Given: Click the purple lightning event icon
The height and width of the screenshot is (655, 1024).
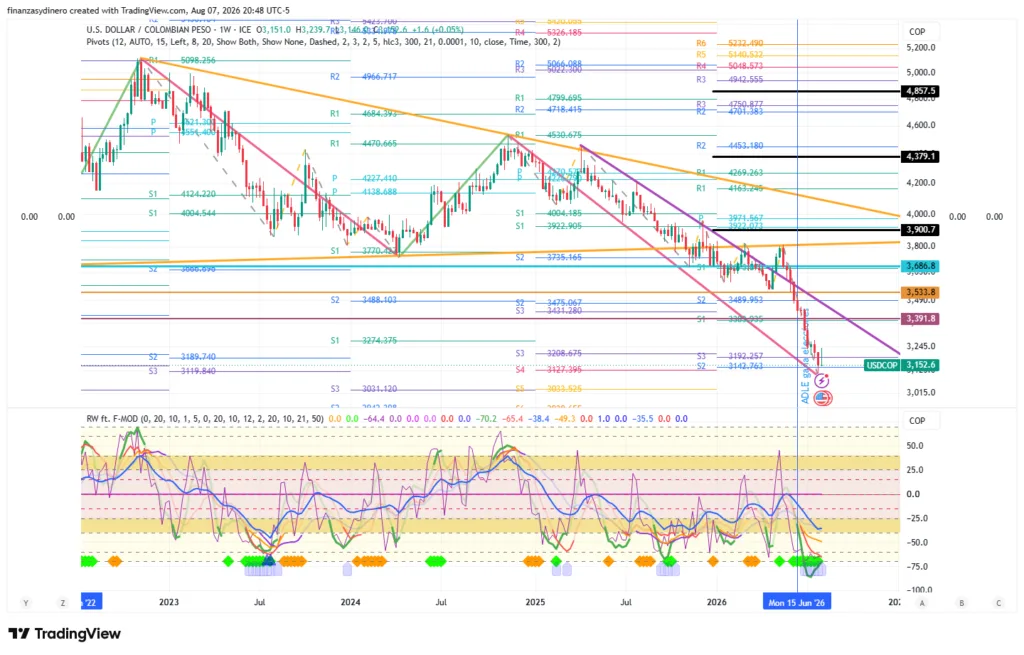Looking at the screenshot, I should pos(822,380).
